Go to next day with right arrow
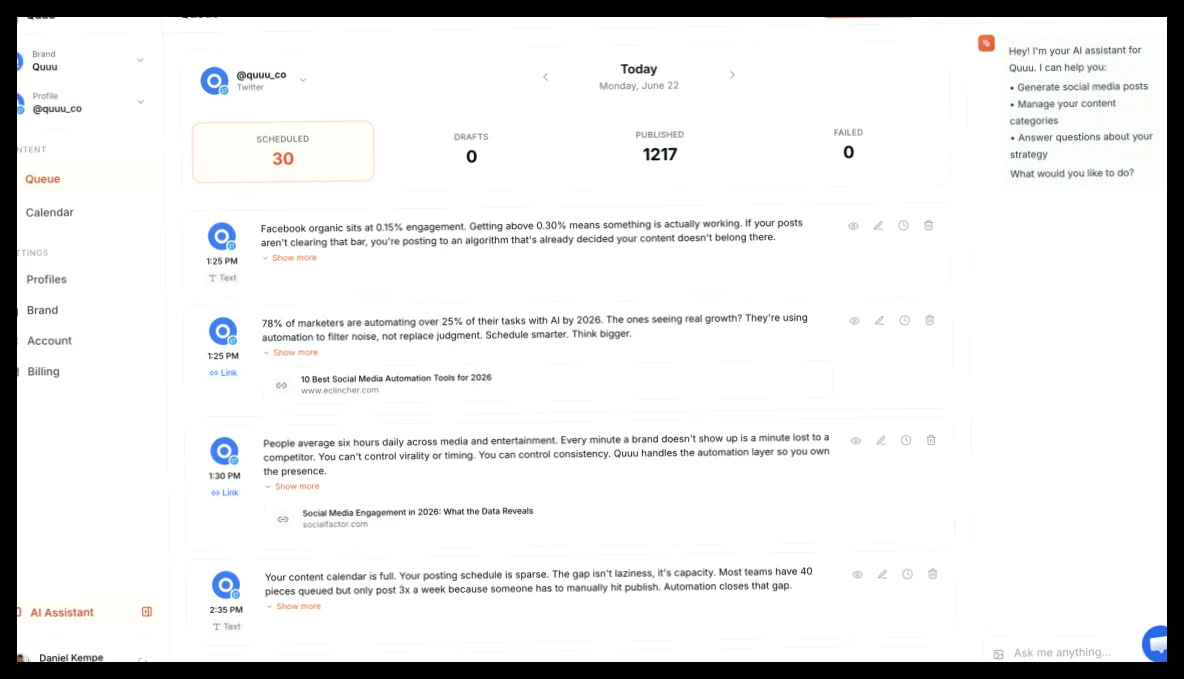This screenshot has height=679, width=1184. [732, 75]
